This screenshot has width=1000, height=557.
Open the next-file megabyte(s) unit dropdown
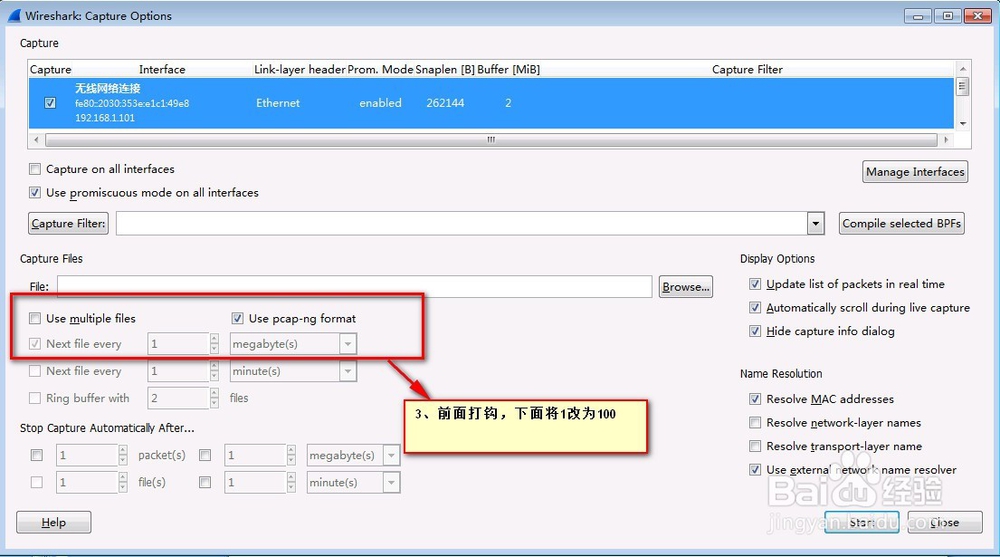(x=348, y=344)
